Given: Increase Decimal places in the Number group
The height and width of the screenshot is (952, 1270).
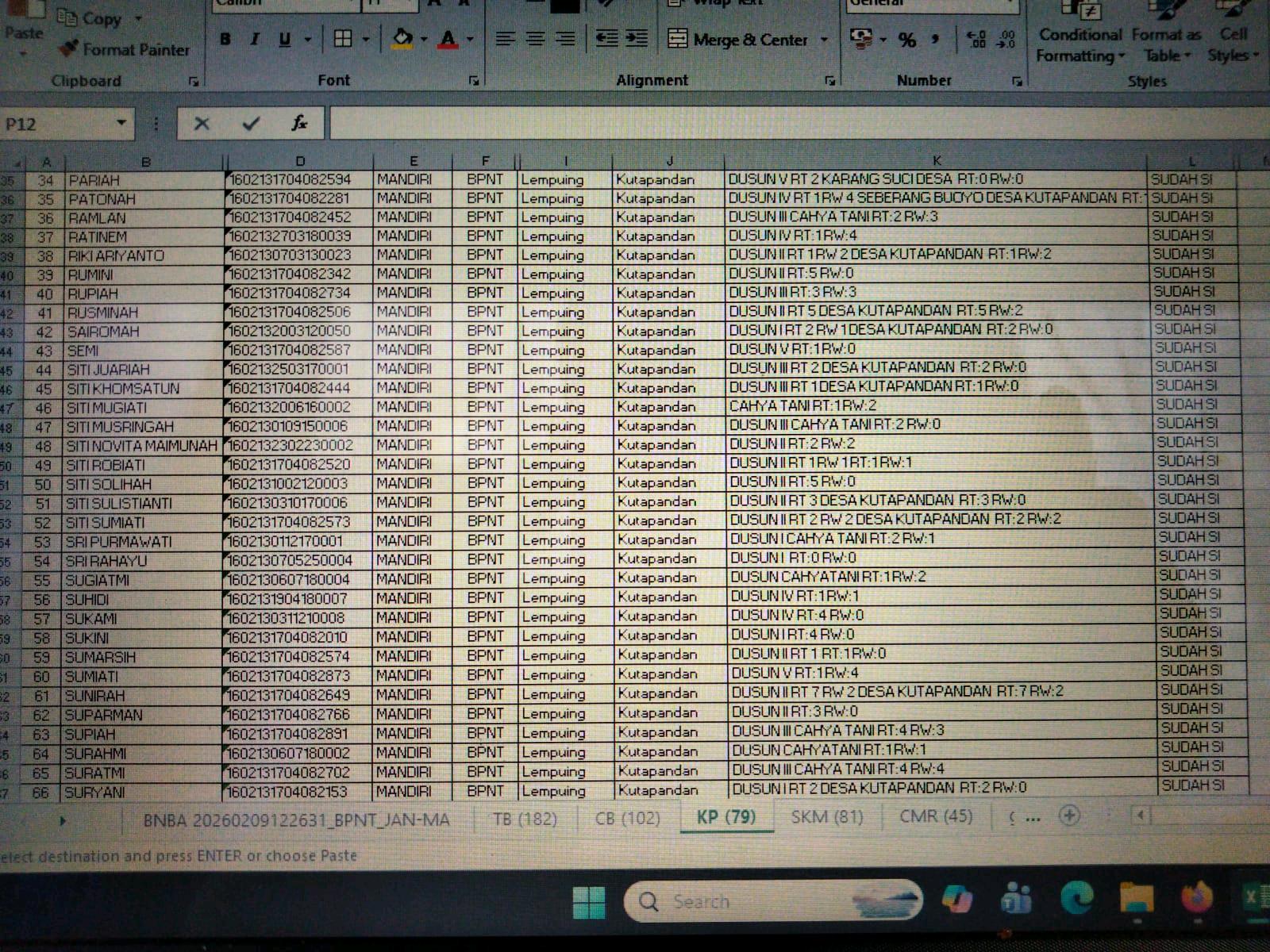Looking at the screenshot, I should 977,39.
